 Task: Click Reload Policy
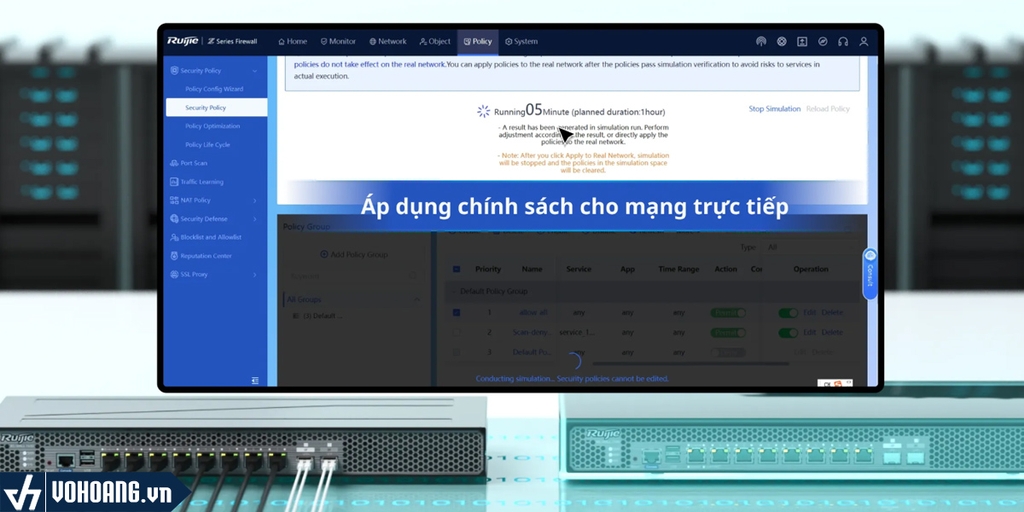828,109
